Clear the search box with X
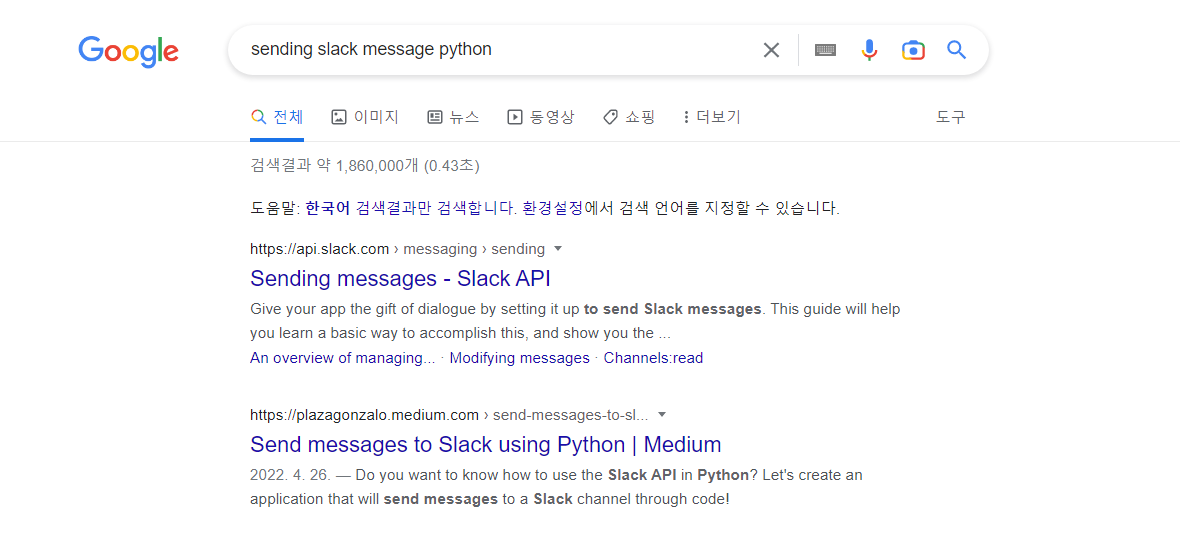 pos(771,50)
